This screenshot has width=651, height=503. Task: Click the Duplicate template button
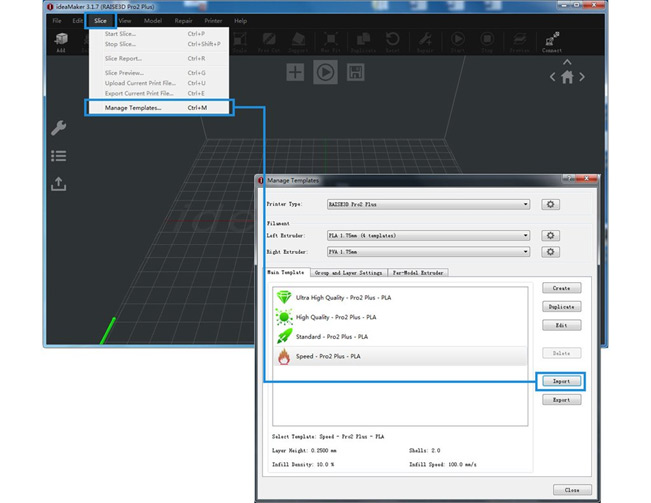click(561, 307)
